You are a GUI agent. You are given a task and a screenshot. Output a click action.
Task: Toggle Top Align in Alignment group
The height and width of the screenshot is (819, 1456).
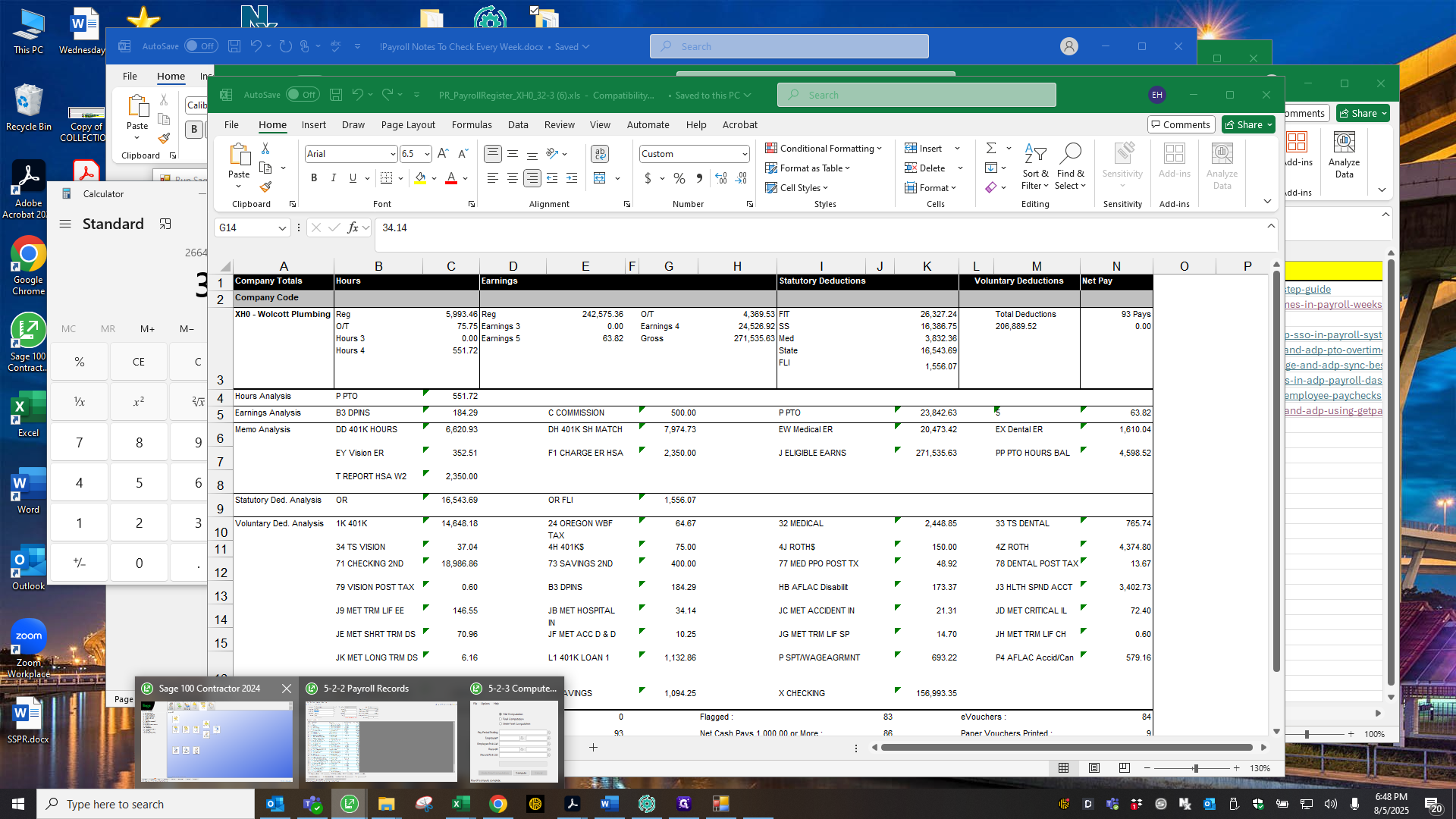(x=493, y=154)
